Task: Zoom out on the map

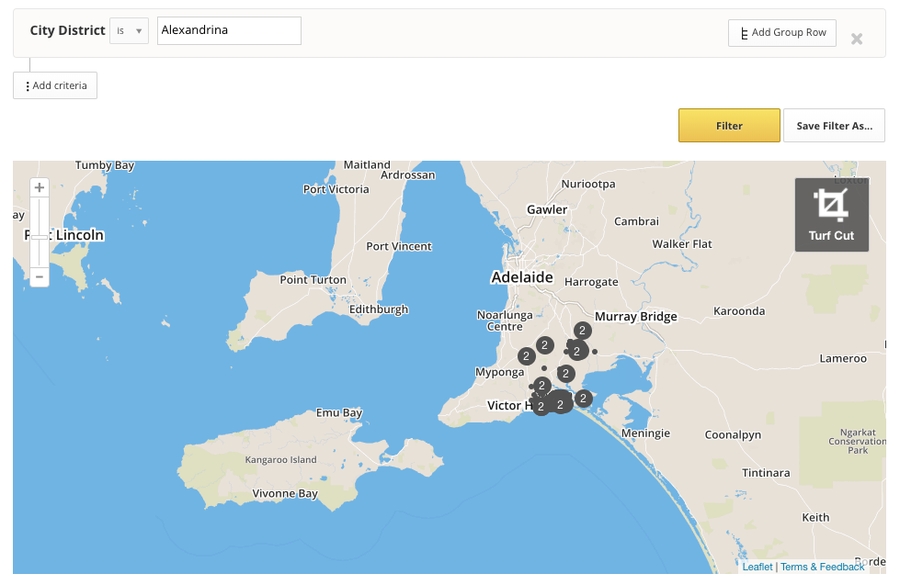Action: pyautogui.click(x=39, y=276)
